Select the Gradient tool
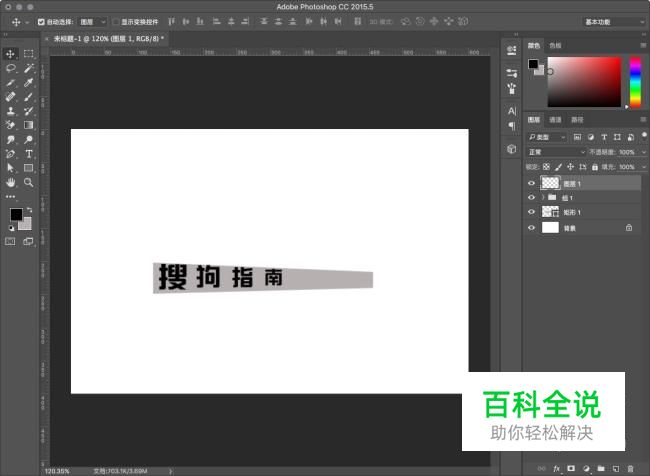Viewport: 650px width, 476px height. [x=28, y=125]
